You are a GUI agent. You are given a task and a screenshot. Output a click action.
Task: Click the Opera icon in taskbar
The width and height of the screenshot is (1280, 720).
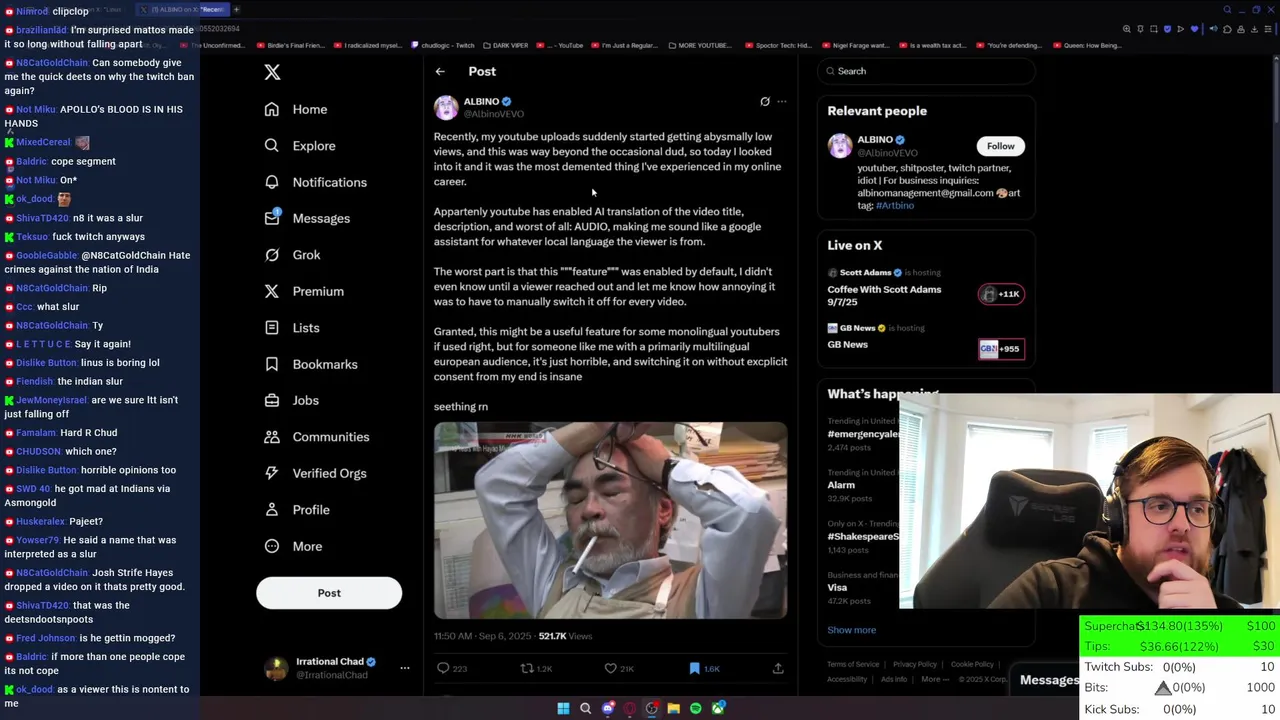click(630, 708)
